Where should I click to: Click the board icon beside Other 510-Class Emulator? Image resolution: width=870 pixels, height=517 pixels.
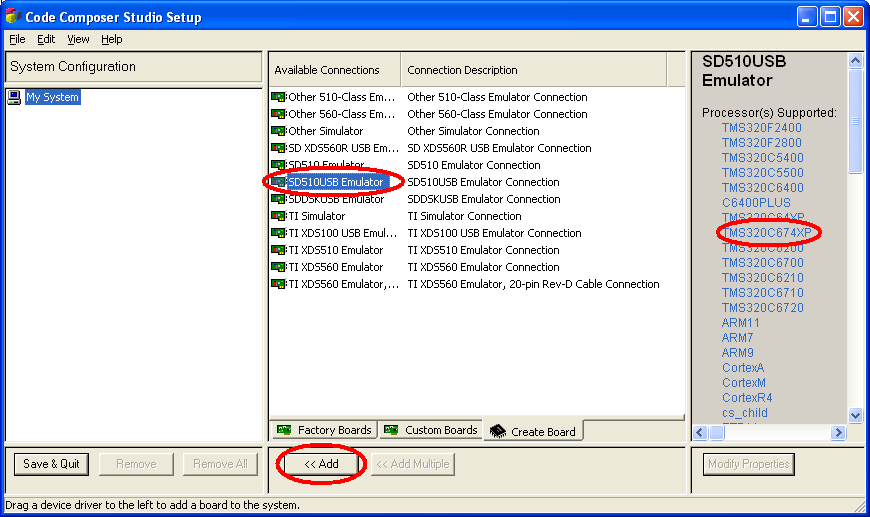[x=278, y=97]
